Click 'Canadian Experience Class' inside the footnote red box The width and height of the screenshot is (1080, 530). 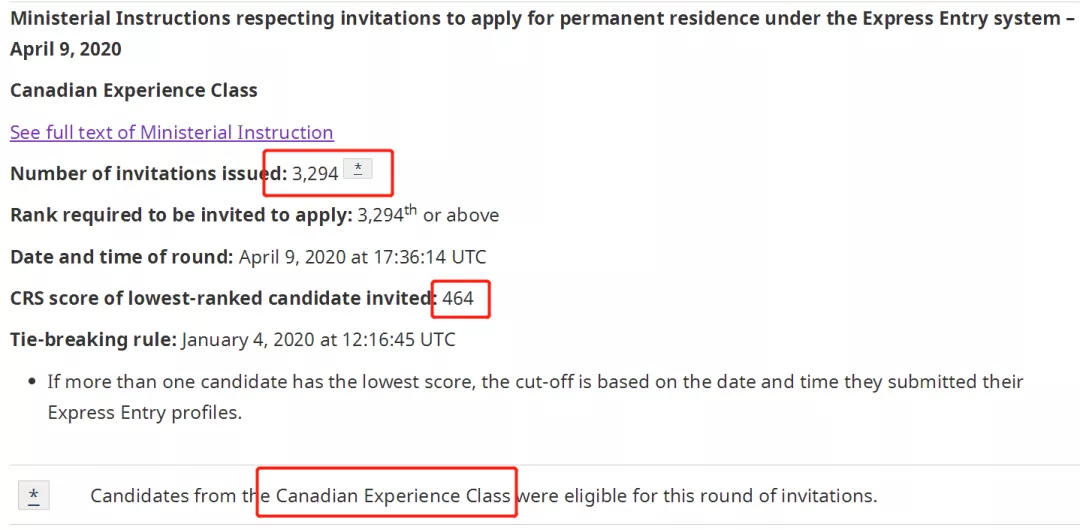coord(393,496)
